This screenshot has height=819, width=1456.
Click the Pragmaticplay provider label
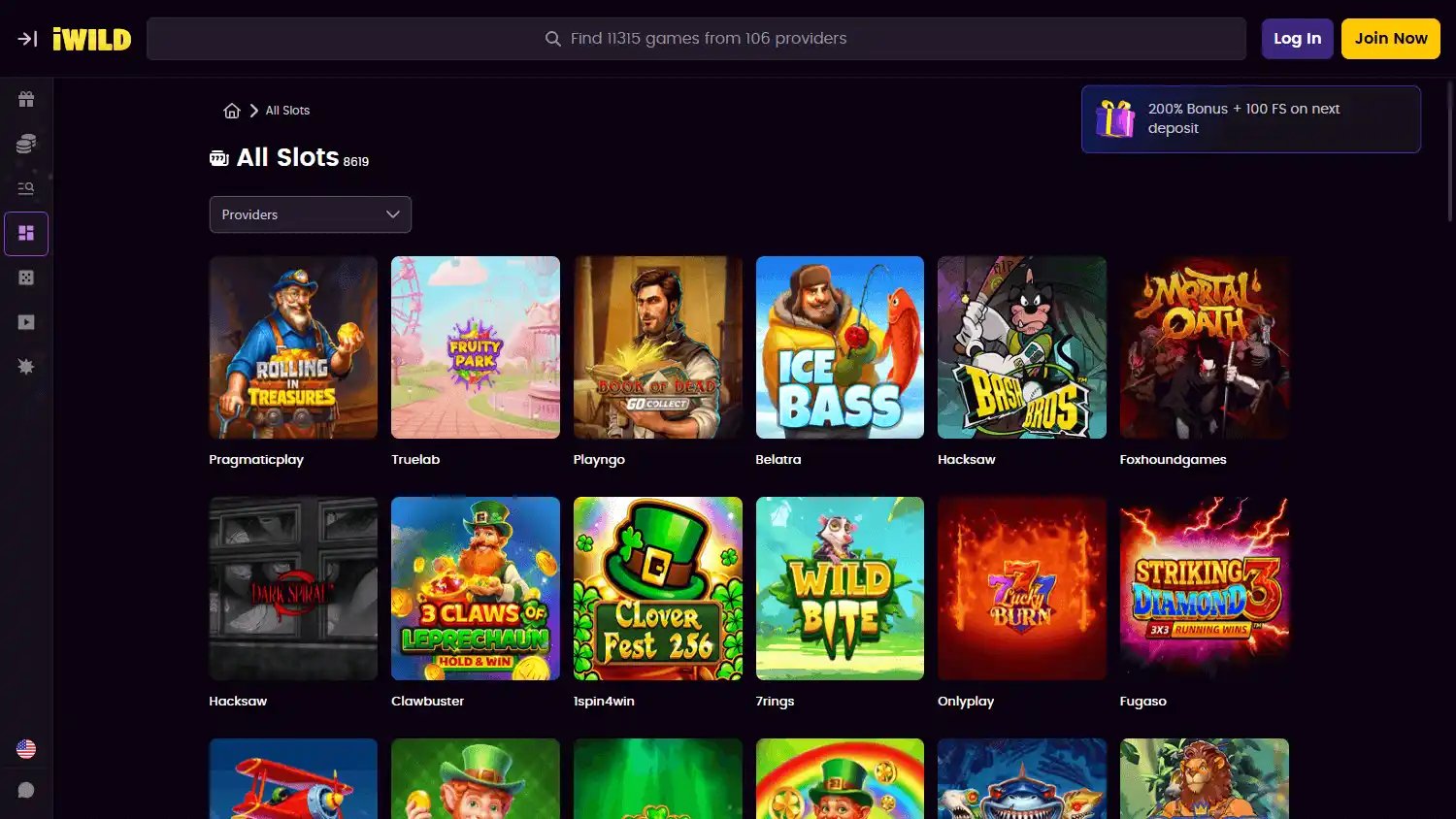coord(256,460)
